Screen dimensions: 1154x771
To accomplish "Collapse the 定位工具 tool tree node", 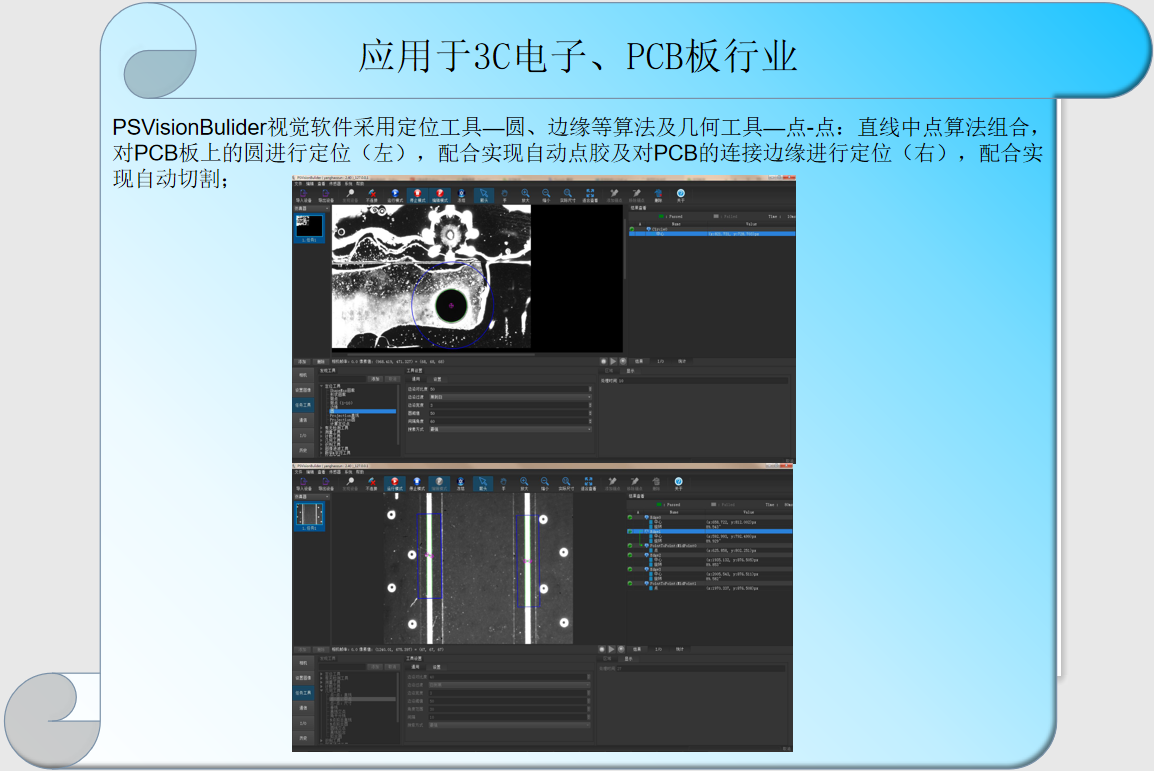I will (x=321, y=383).
